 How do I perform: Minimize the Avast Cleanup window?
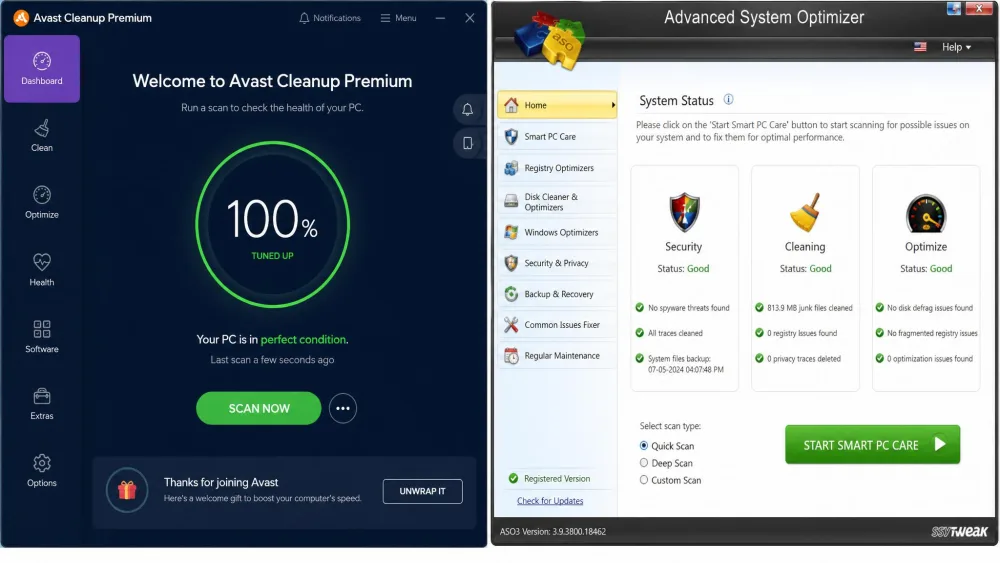pos(440,18)
